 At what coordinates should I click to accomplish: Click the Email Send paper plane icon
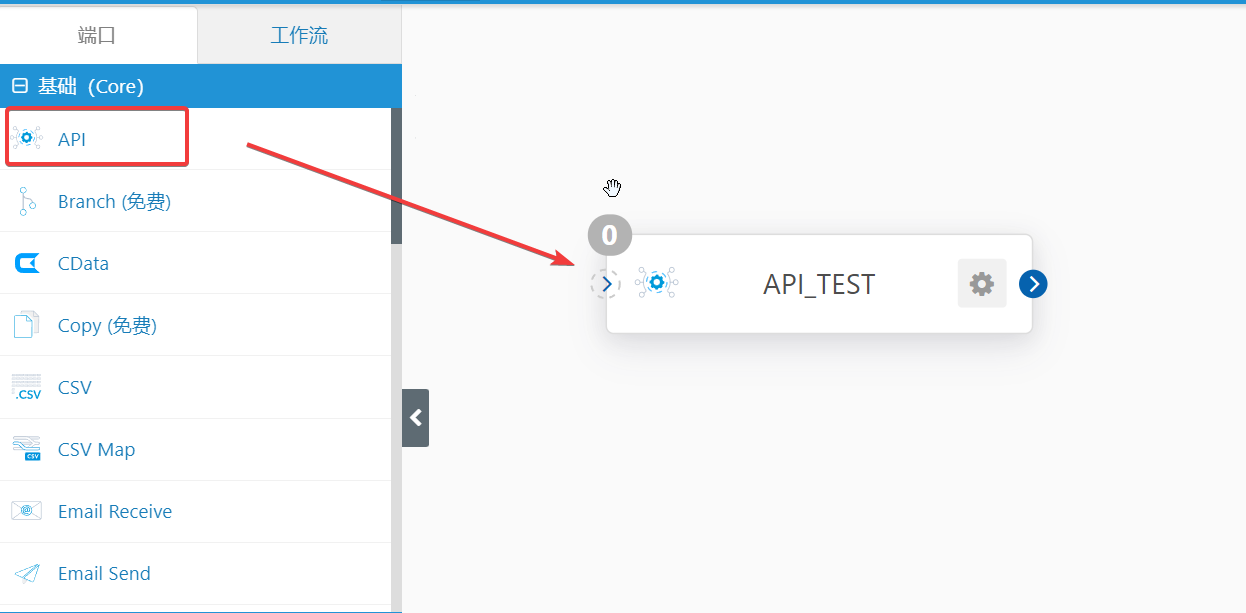(27, 573)
